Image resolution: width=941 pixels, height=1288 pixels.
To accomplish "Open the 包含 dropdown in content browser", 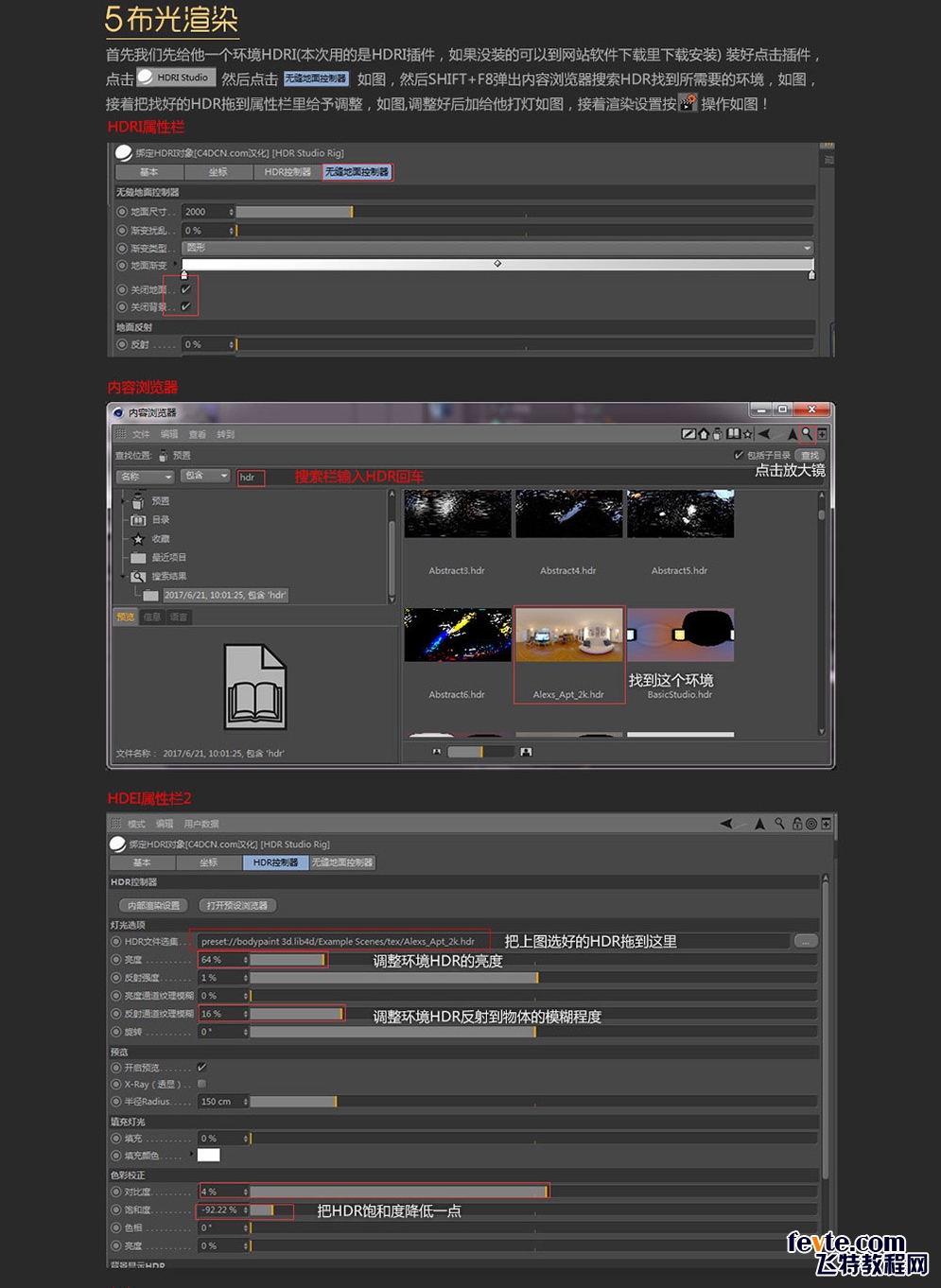I will click(206, 476).
